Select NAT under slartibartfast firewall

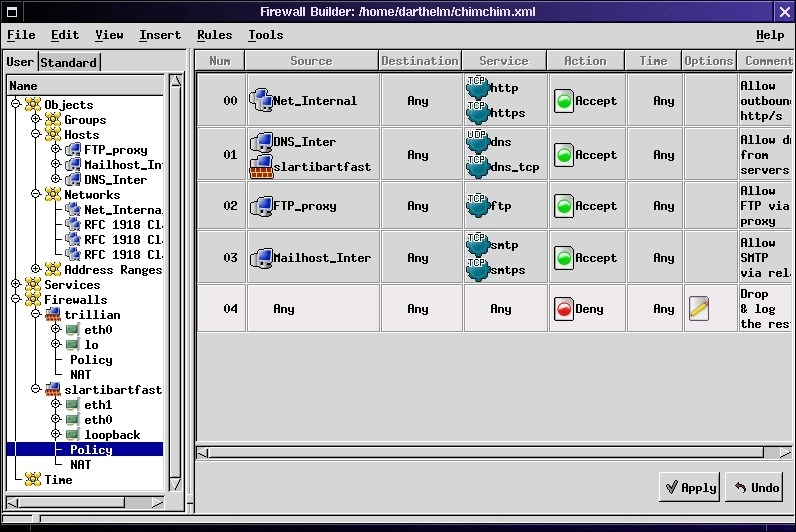point(80,465)
